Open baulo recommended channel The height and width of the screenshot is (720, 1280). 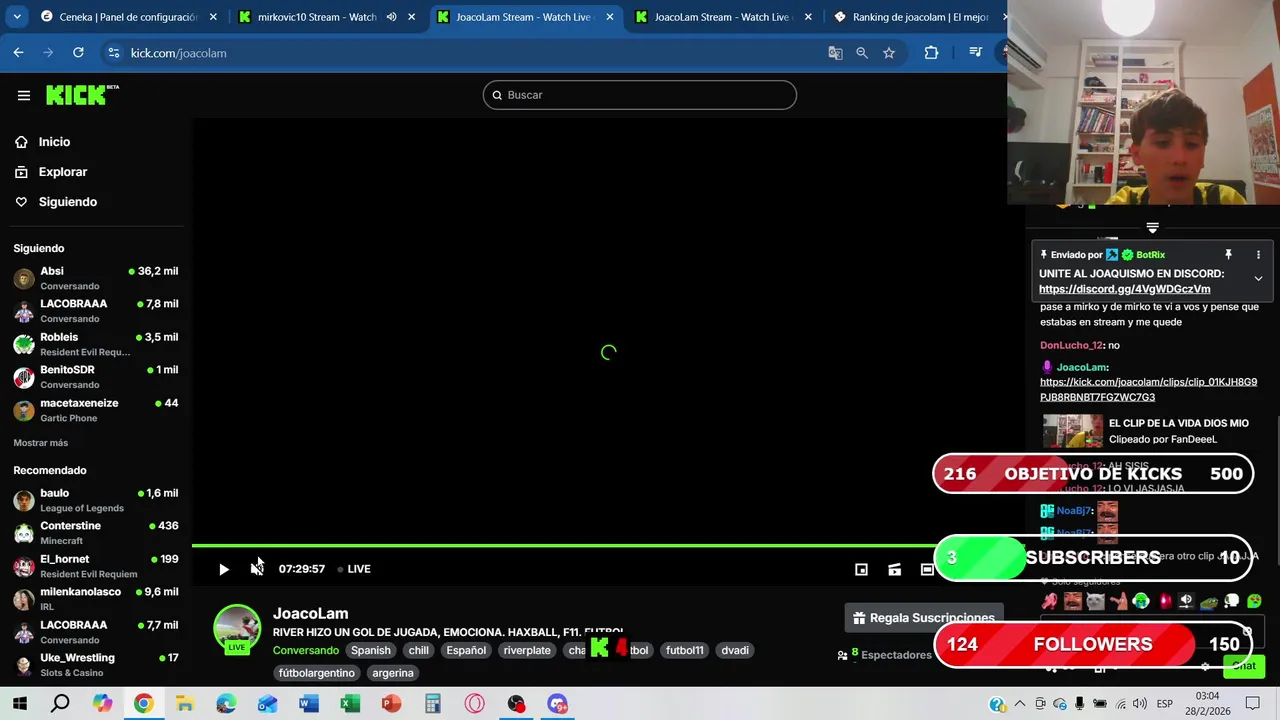(x=96, y=500)
